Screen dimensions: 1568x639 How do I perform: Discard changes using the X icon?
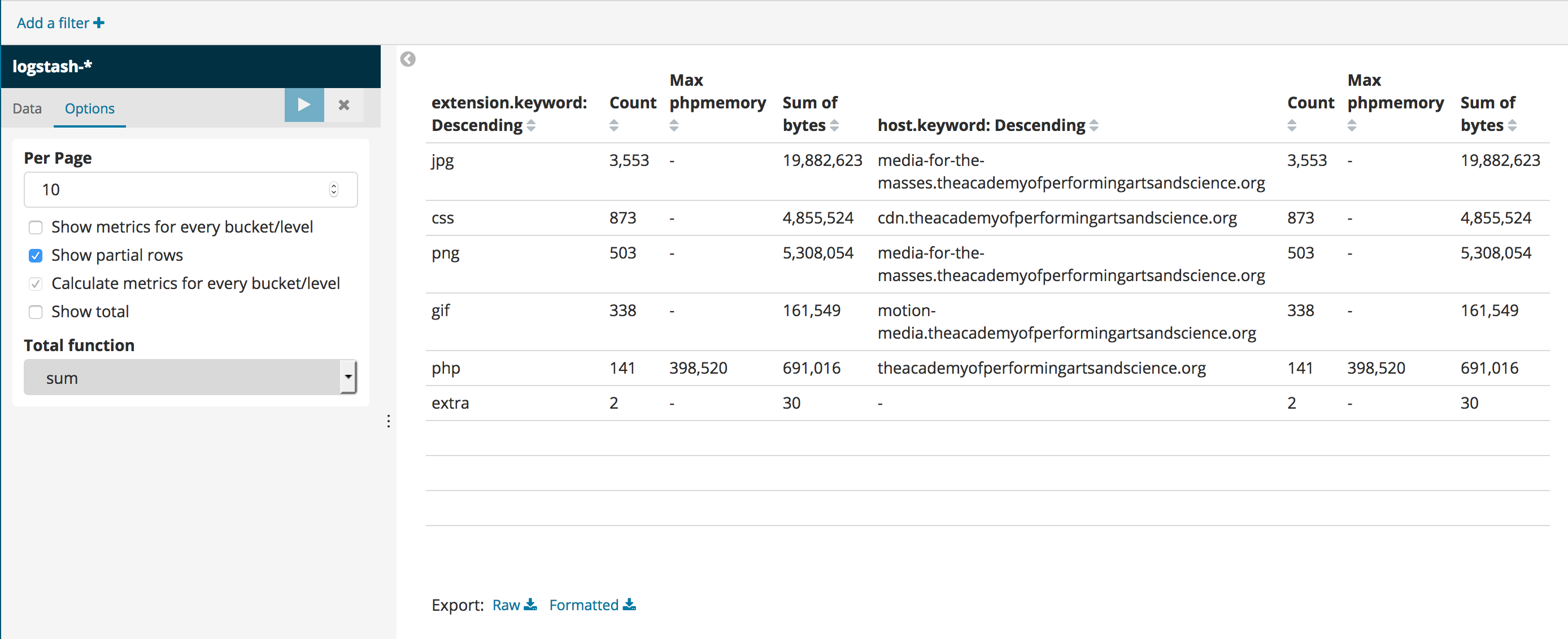click(x=343, y=104)
